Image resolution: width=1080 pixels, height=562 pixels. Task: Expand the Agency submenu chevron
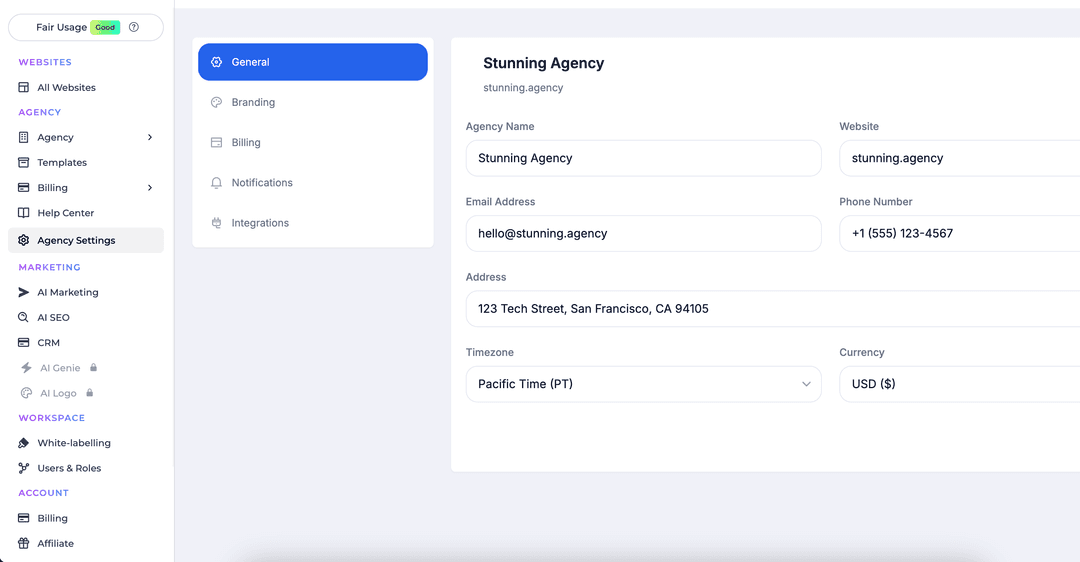coord(149,137)
